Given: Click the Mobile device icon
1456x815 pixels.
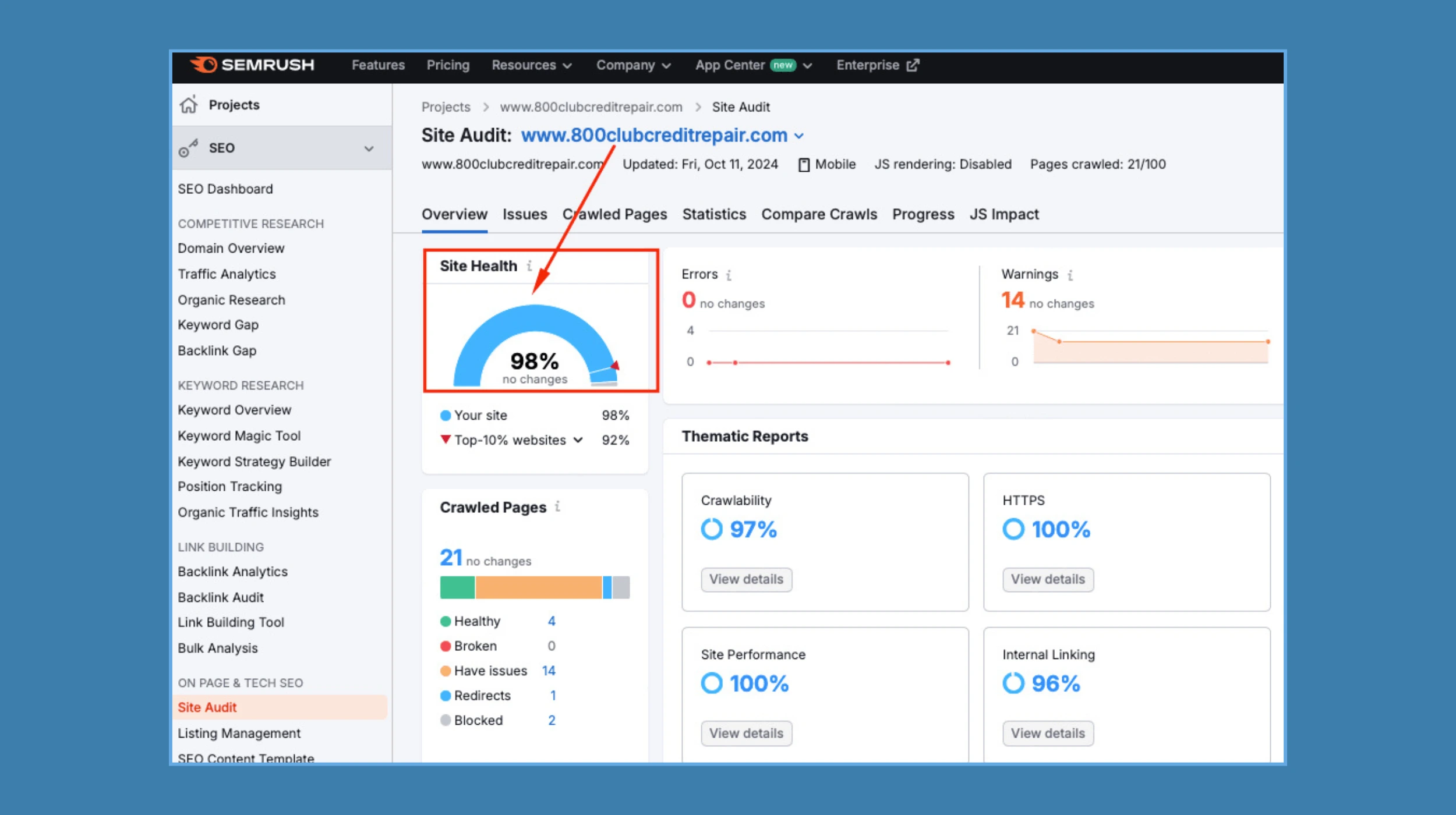Looking at the screenshot, I should pos(804,165).
